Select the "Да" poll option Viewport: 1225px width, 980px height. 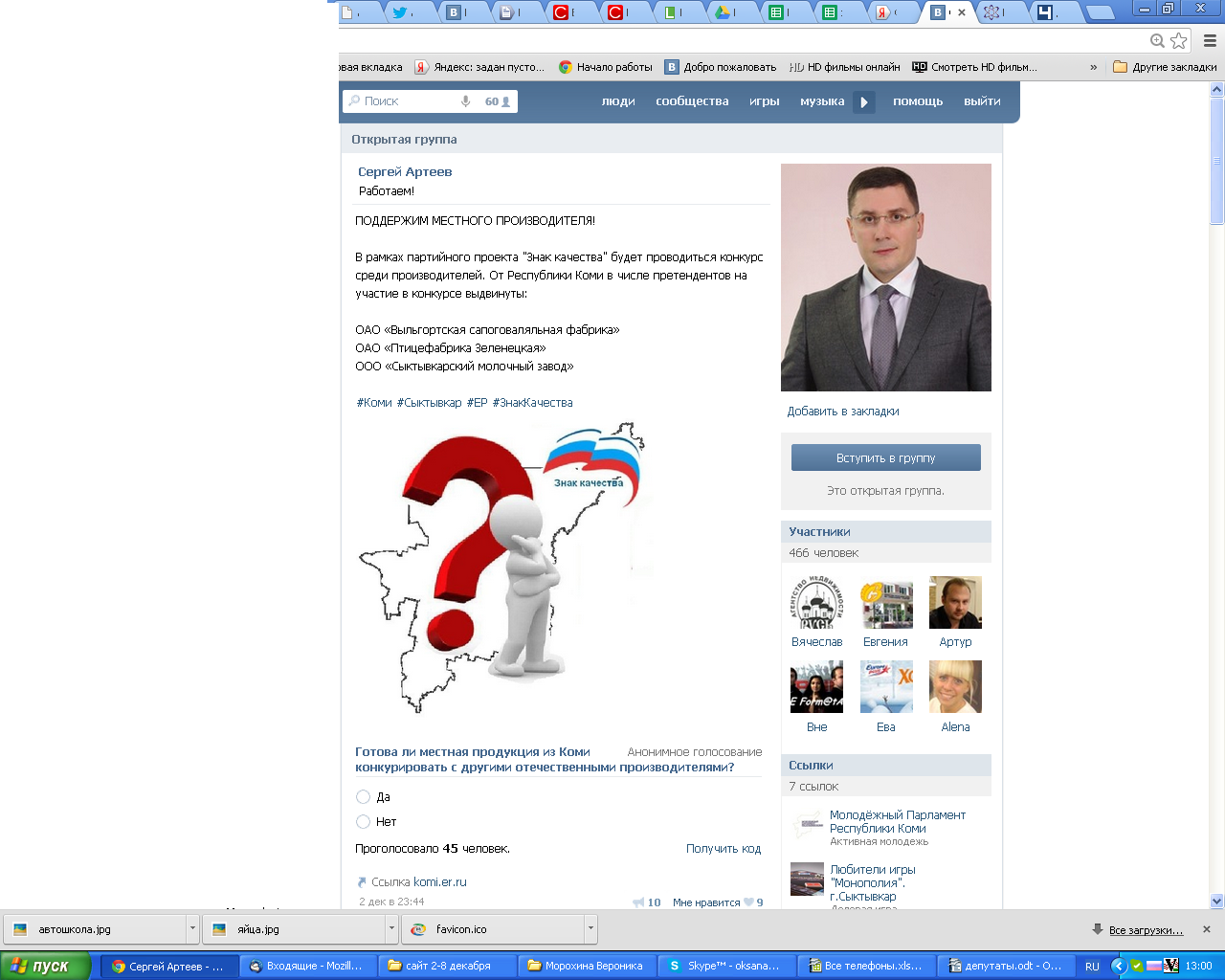(363, 797)
